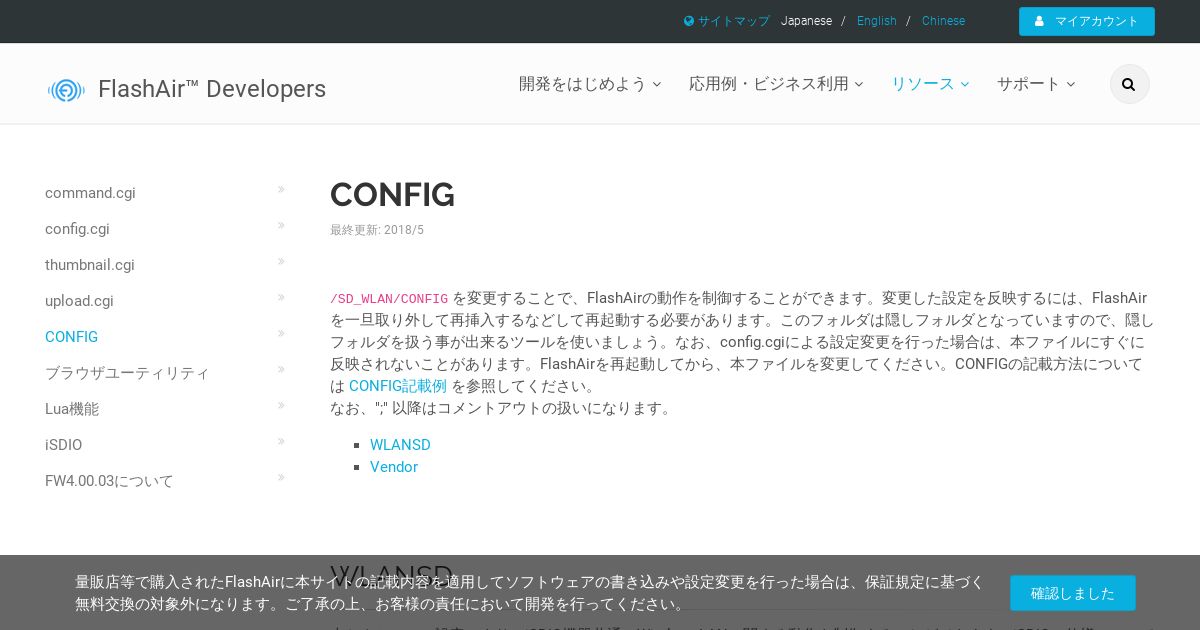
Task: Click the arrow icon next to upload.cgi
Action: tap(281, 297)
